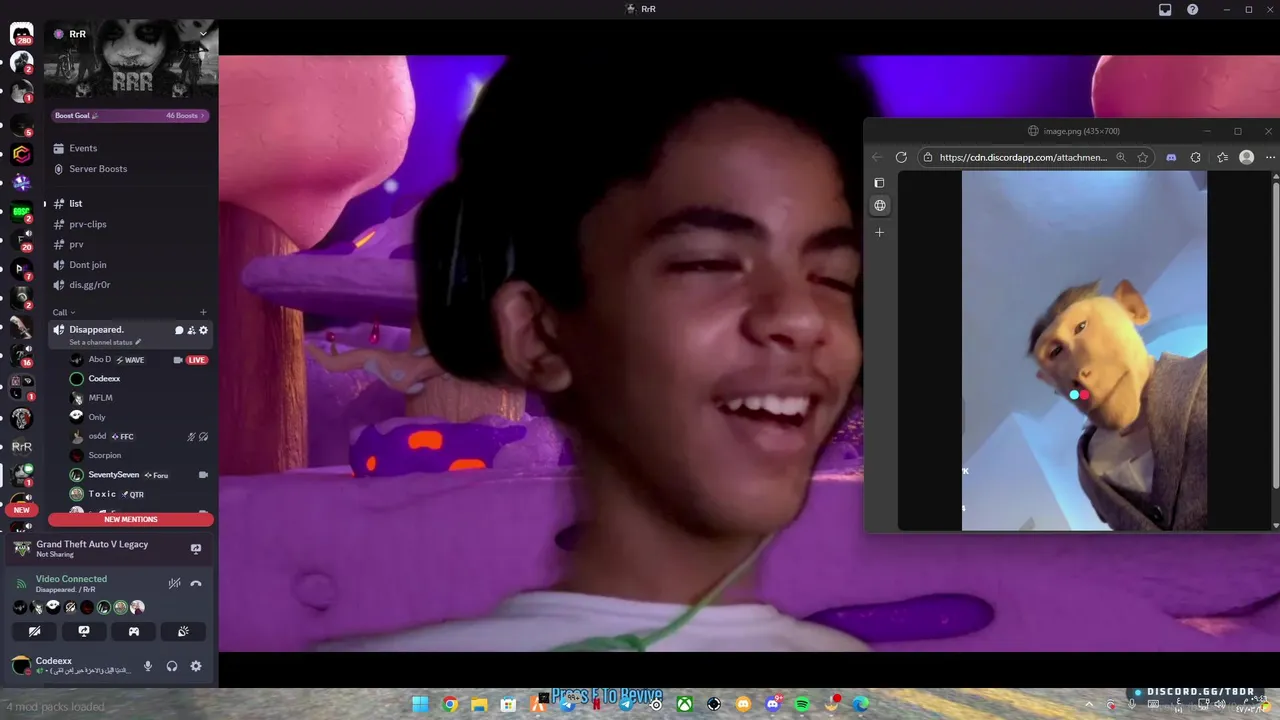Toggle noise suppression in voice panel
The width and height of the screenshot is (1280, 720).
pyautogui.click(x=174, y=584)
